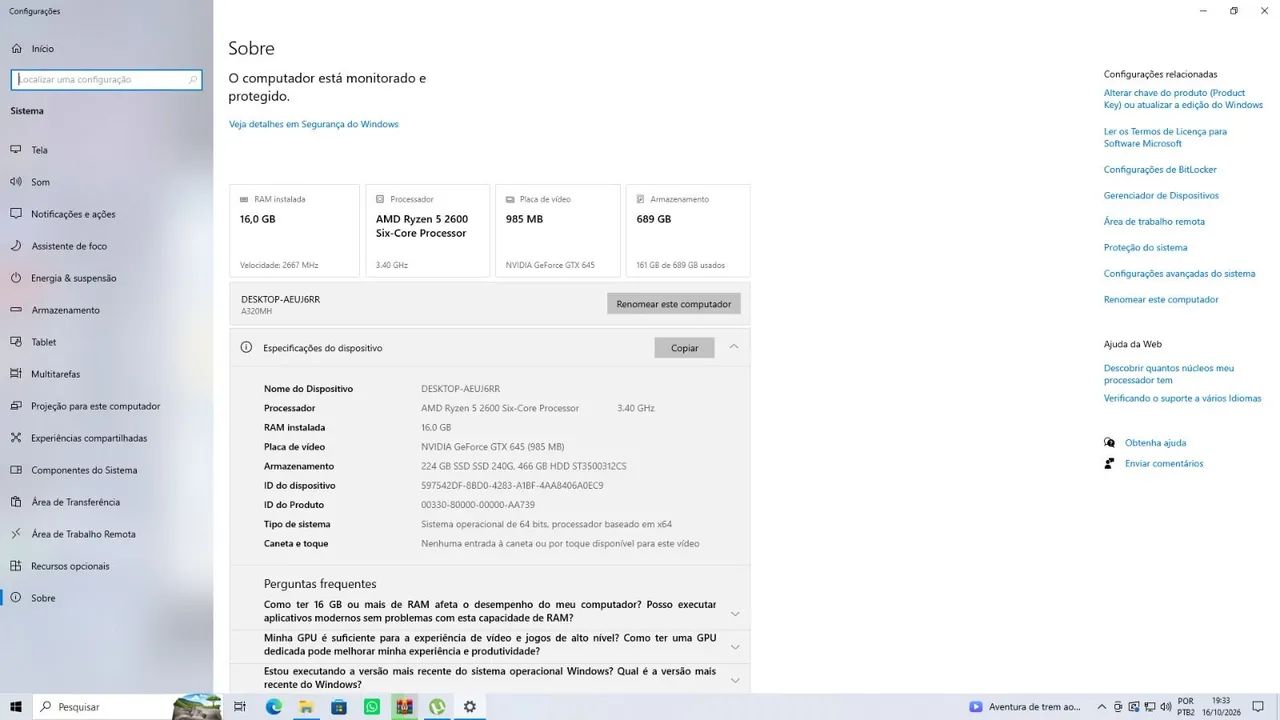Expand the 16 GB RAM question
1280x720 pixels.
point(735,613)
